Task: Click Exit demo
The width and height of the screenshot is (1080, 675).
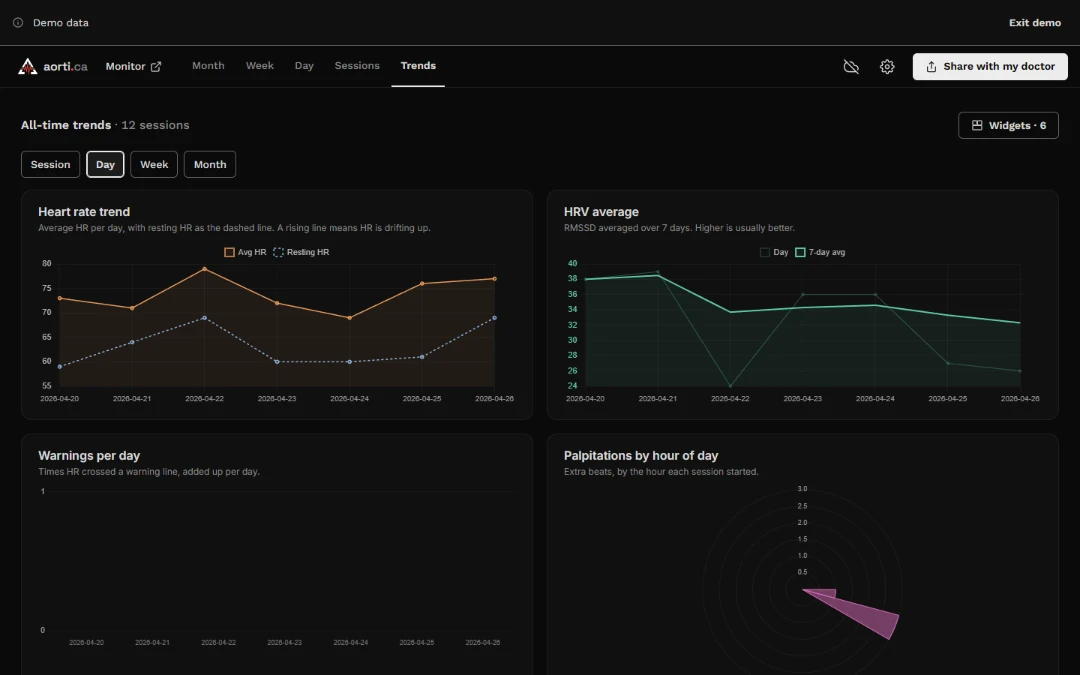Action: coord(1035,23)
